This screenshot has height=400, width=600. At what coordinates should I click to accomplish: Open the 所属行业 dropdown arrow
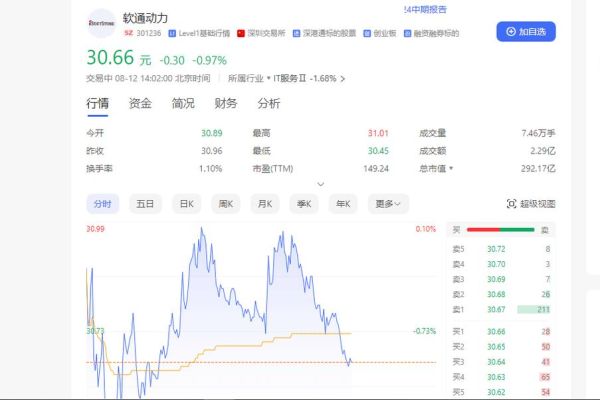(268, 78)
